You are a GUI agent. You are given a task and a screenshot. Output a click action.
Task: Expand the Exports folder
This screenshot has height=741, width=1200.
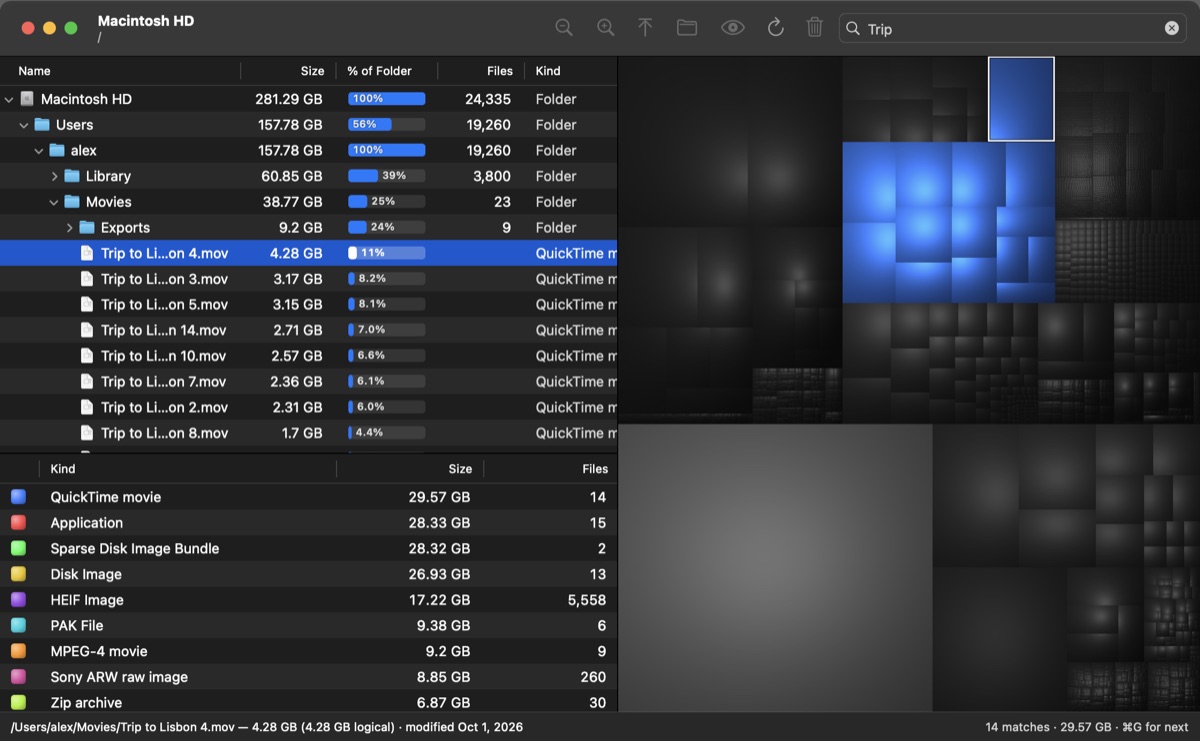click(x=69, y=228)
